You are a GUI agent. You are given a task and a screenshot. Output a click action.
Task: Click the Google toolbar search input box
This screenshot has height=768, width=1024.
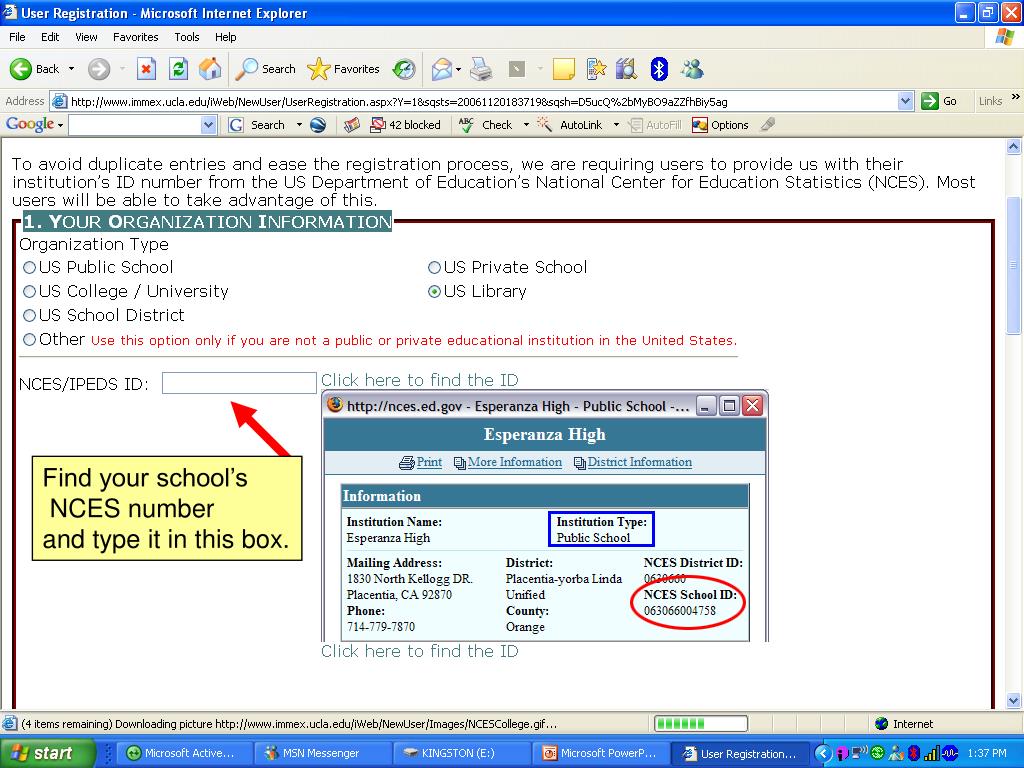pyautogui.click(x=135, y=125)
